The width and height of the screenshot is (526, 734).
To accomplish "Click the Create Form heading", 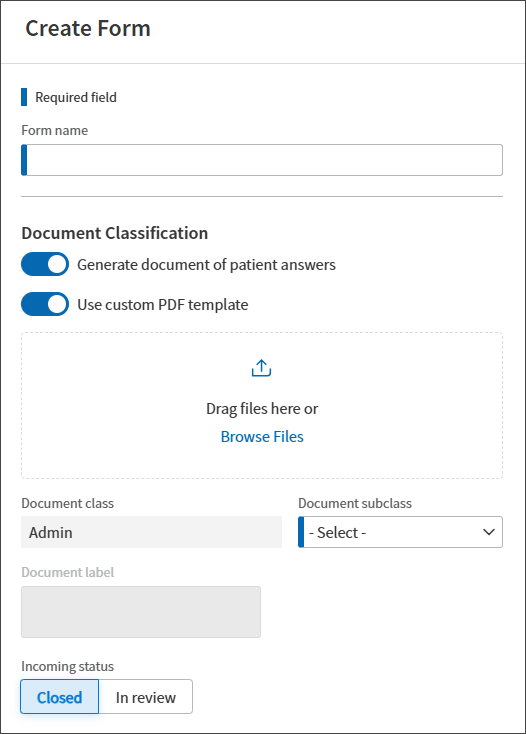I will tap(88, 29).
